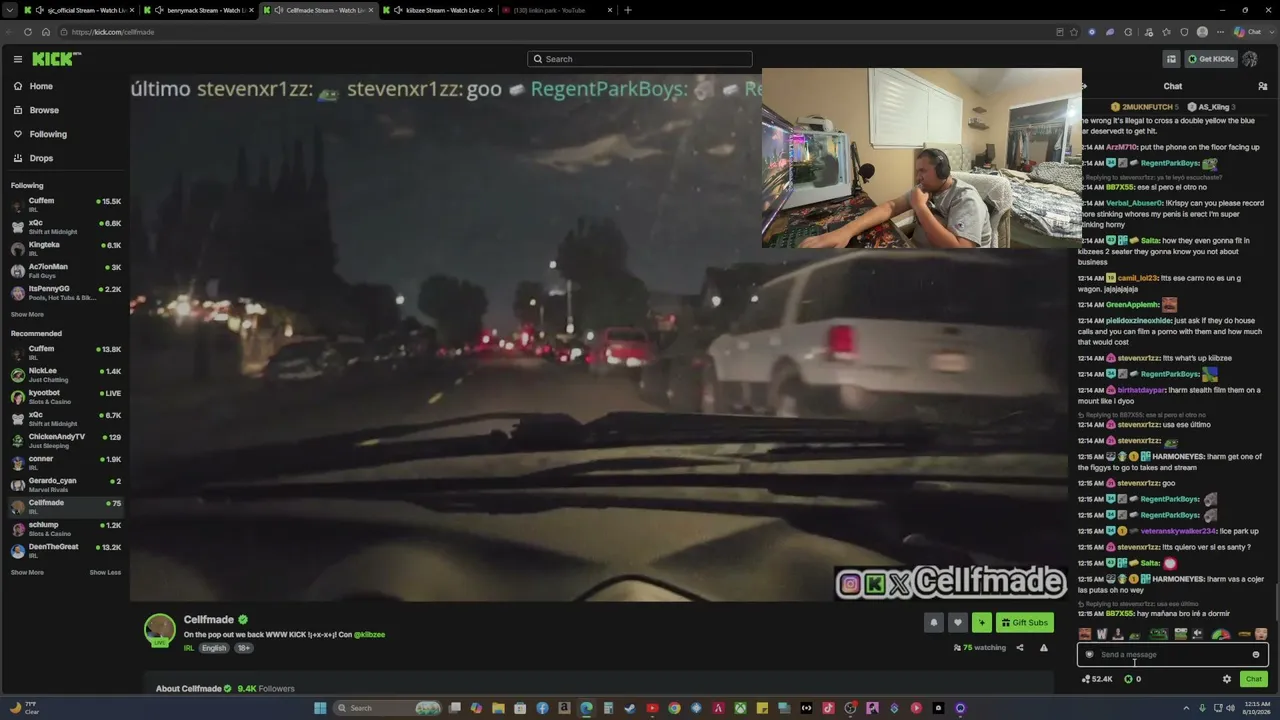Open ItsPennyGG channel in the sidebar
This screenshot has width=1280, height=720.
coord(65,293)
